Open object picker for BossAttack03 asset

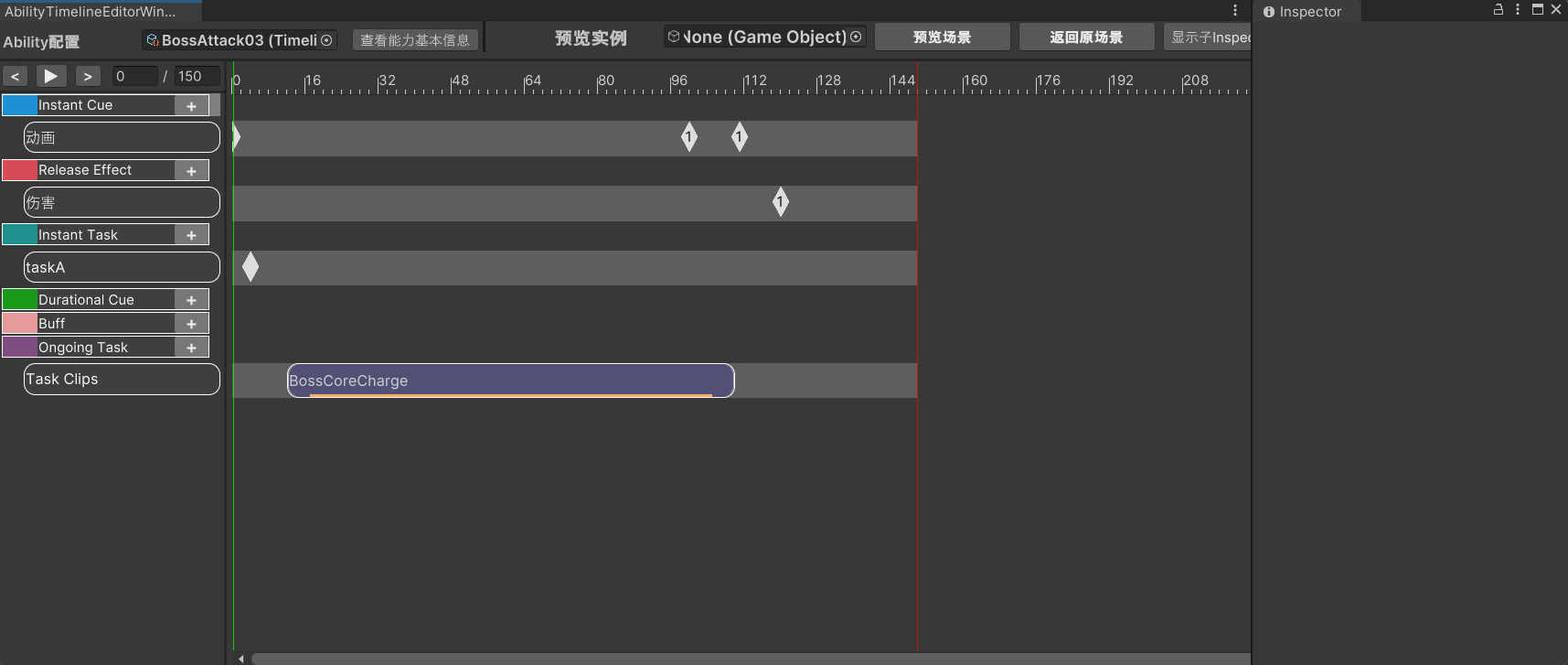[326, 40]
